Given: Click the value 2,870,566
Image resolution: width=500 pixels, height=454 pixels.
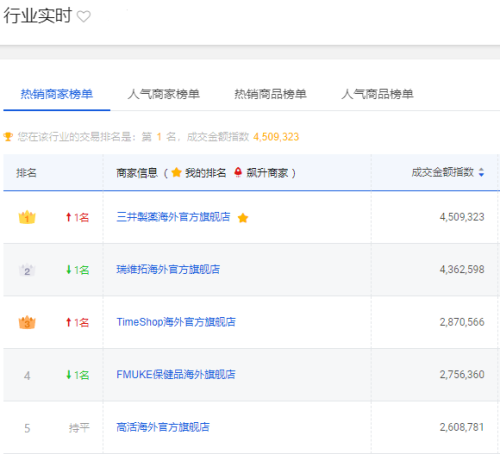Looking at the screenshot, I should coord(462,322).
